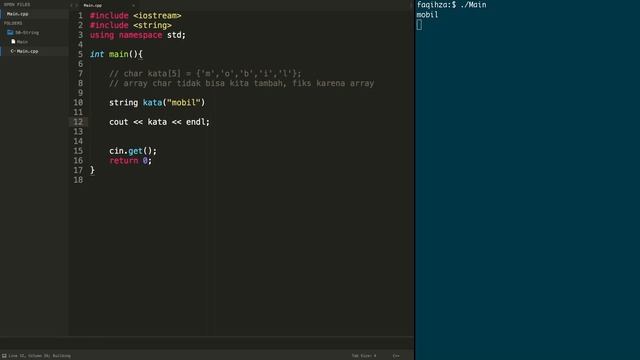This screenshot has height=360, width=640.
Task: Open the Tab Size selector in status bar
Action: [x=364, y=356]
